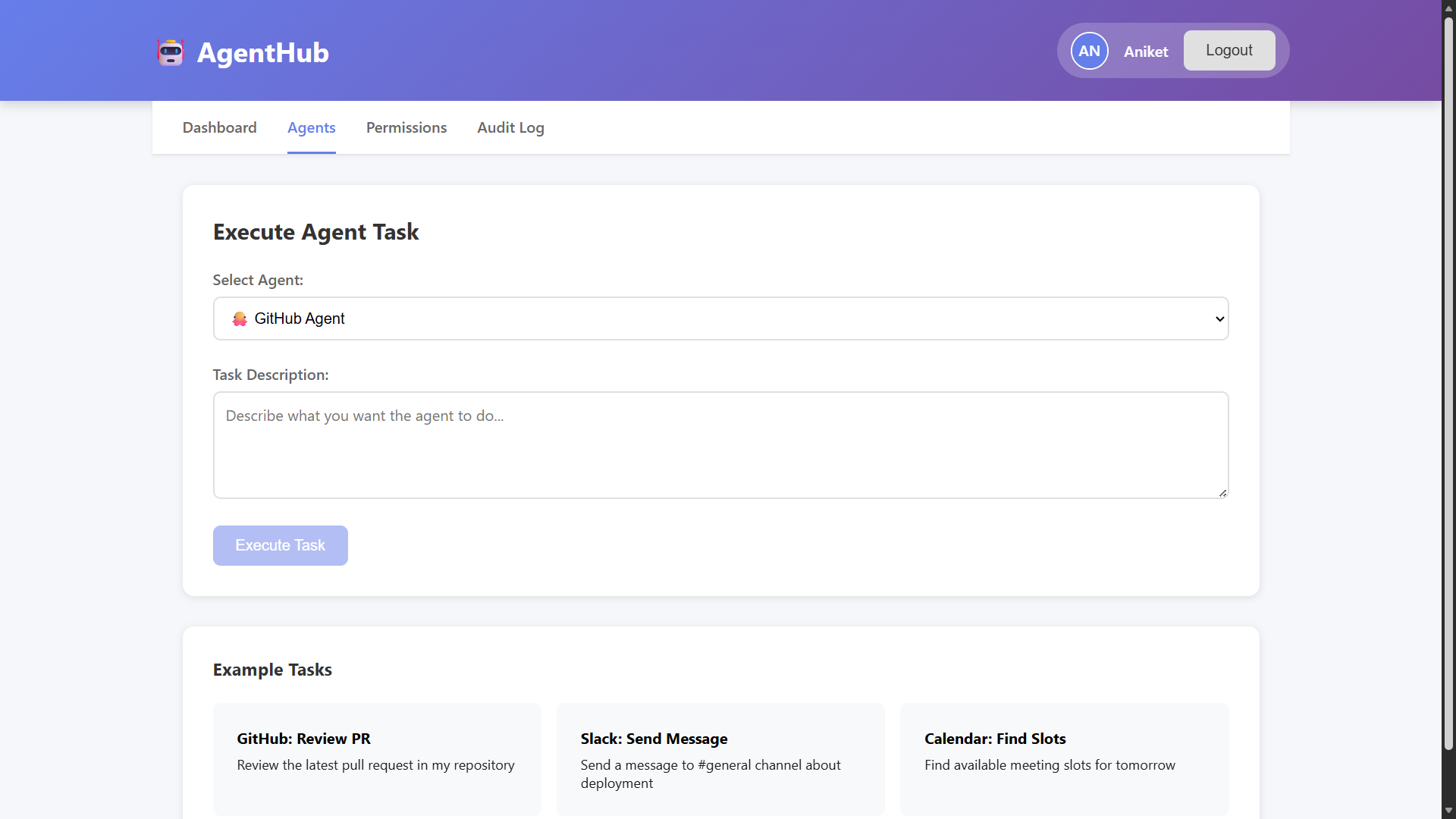Click the Execute Task button
This screenshot has width=1456, height=819.
(280, 545)
